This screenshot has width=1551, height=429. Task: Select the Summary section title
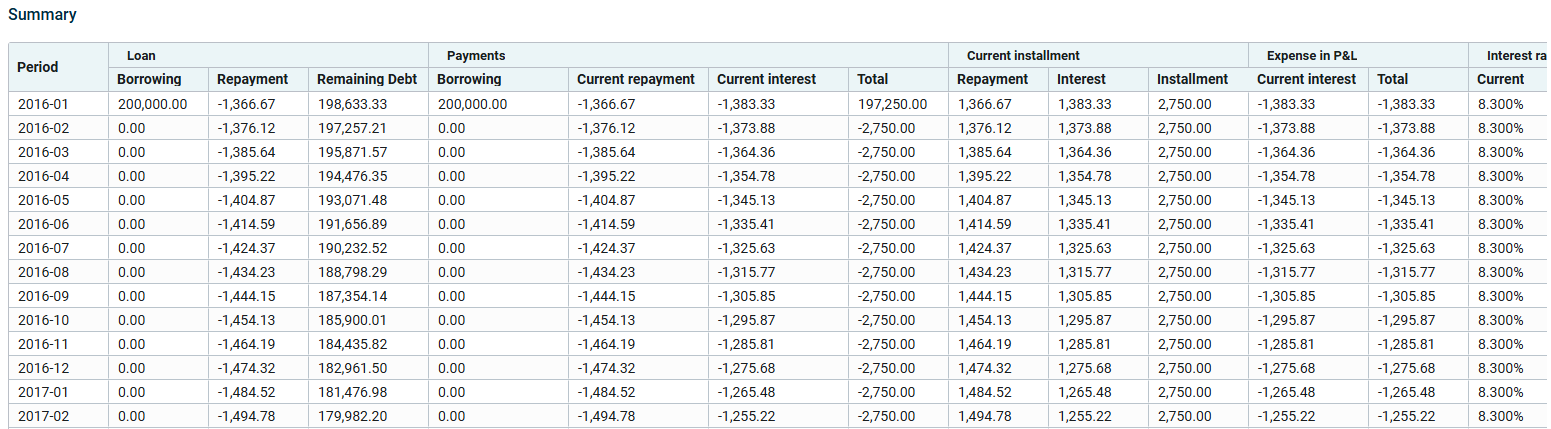pyautogui.click(x=42, y=15)
